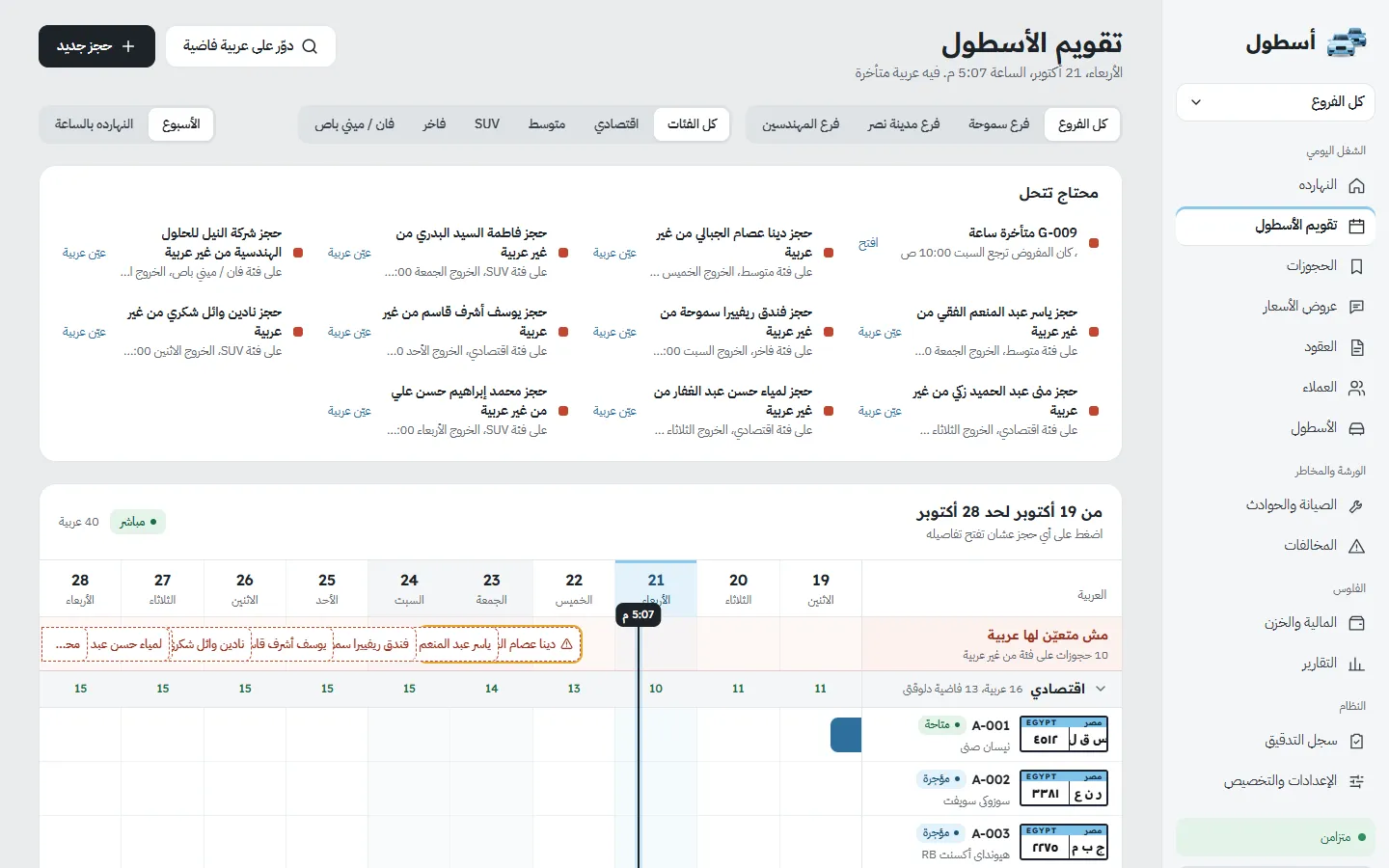Click دوّر على عربية فاضية search button

point(251,46)
